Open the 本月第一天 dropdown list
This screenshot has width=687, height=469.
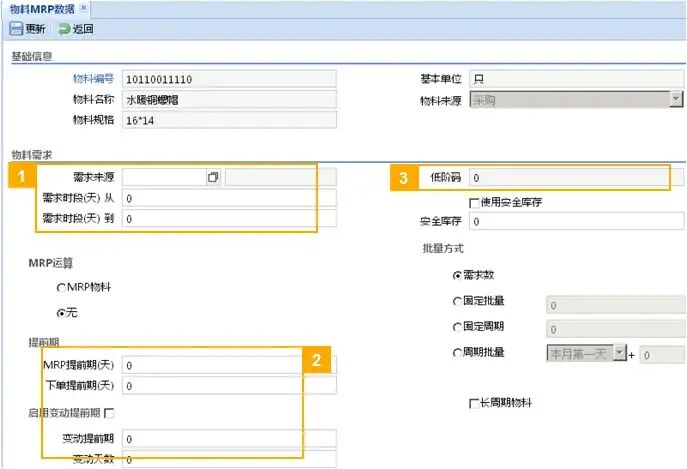[619, 353]
